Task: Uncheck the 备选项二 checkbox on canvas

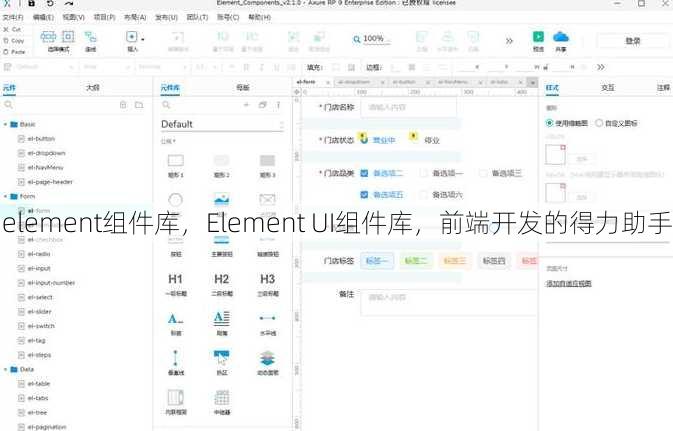Action: [364, 173]
